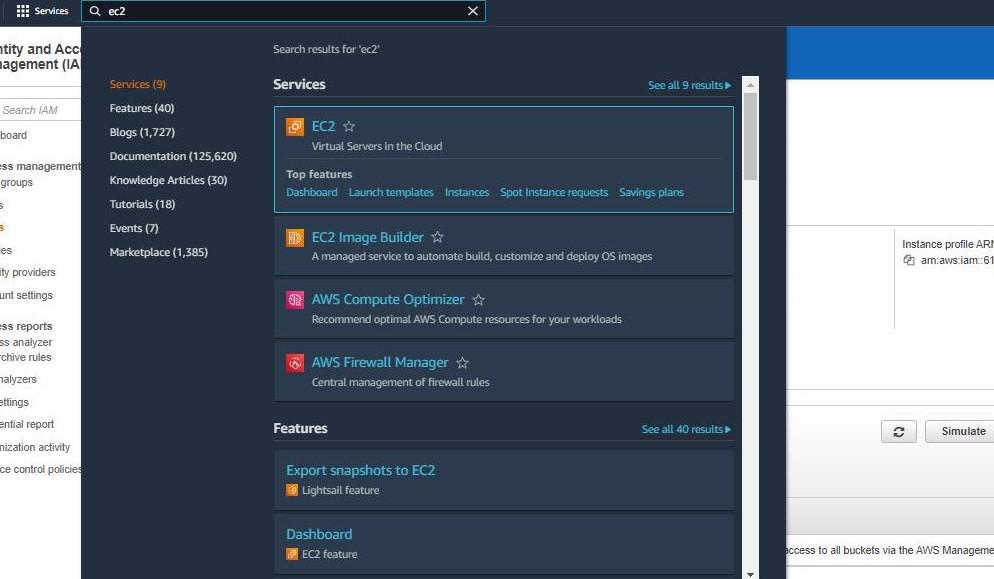Click the Search IAM field
The height and width of the screenshot is (579, 994).
tap(39, 110)
